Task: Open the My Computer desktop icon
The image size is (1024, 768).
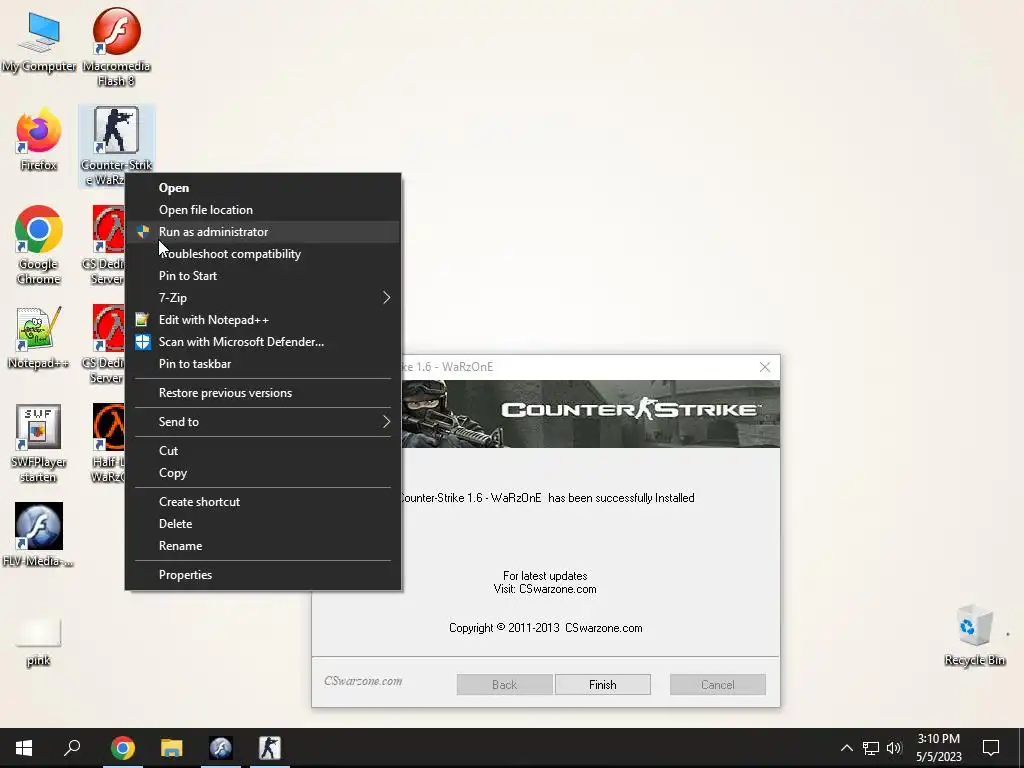Action: point(39,43)
